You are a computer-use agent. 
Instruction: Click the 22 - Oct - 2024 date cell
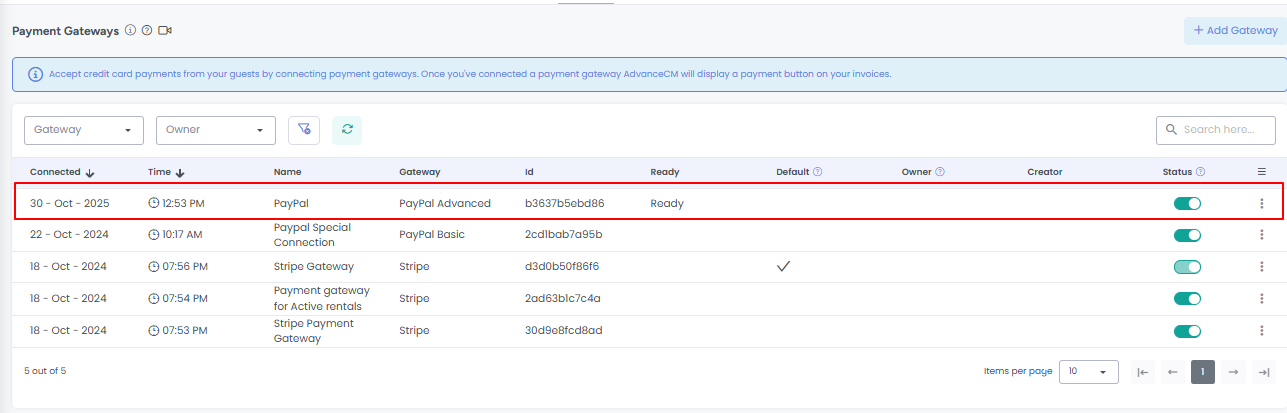[x=69, y=235]
